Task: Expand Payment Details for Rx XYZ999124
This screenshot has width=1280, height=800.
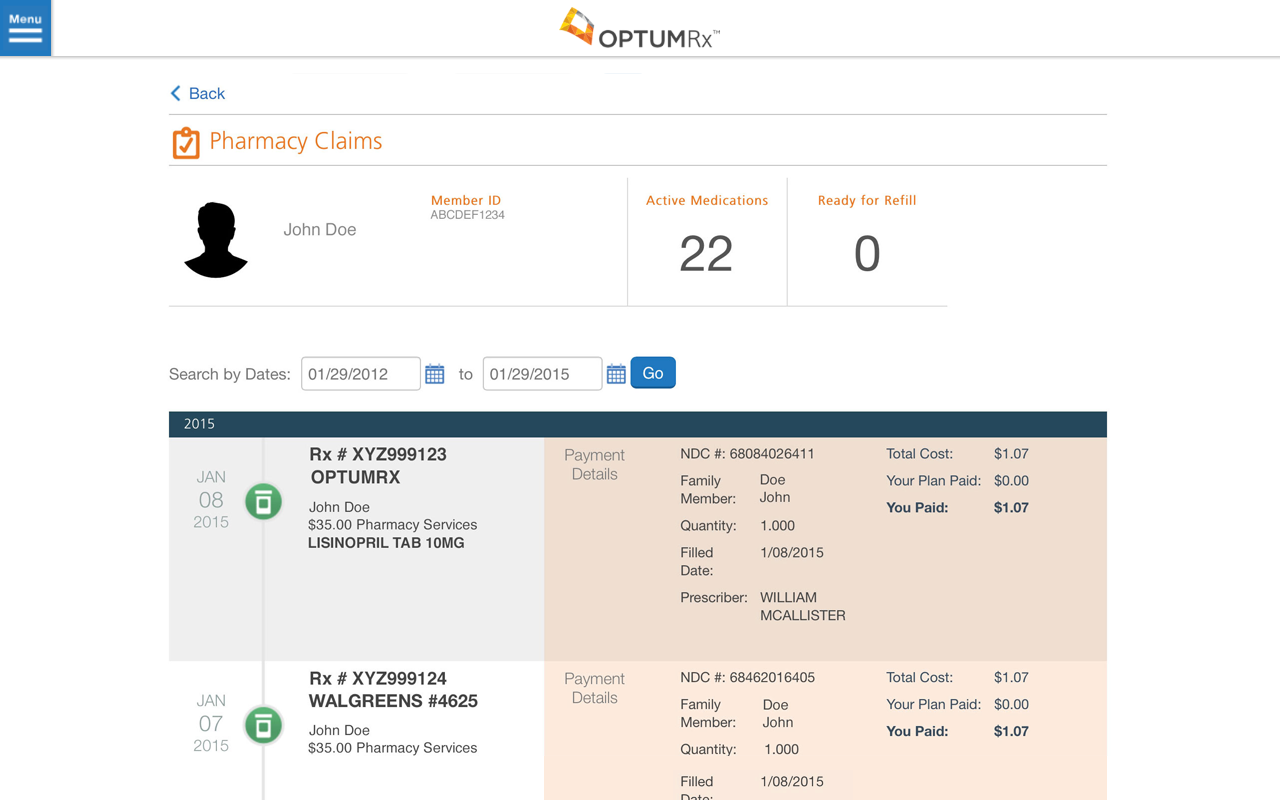Action: coord(594,688)
